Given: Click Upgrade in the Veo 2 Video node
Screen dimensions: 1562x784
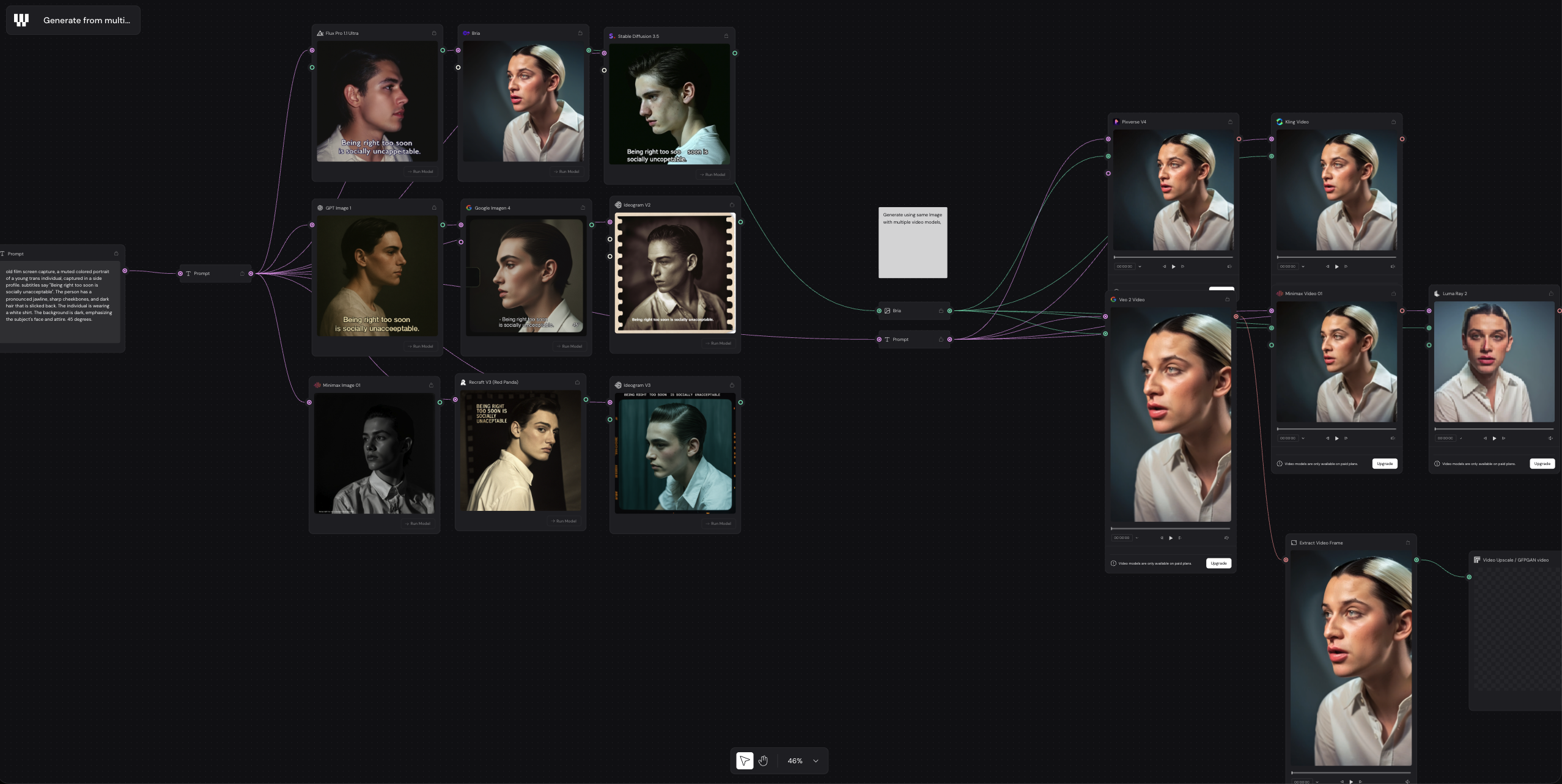Looking at the screenshot, I should (1218, 563).
